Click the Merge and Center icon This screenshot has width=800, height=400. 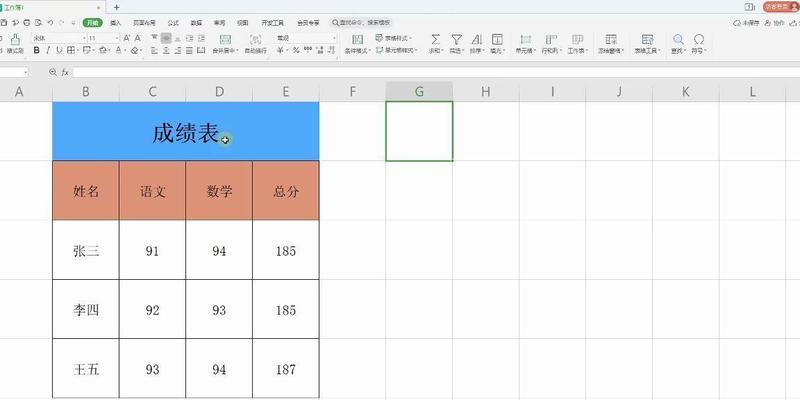coord(225,39)
